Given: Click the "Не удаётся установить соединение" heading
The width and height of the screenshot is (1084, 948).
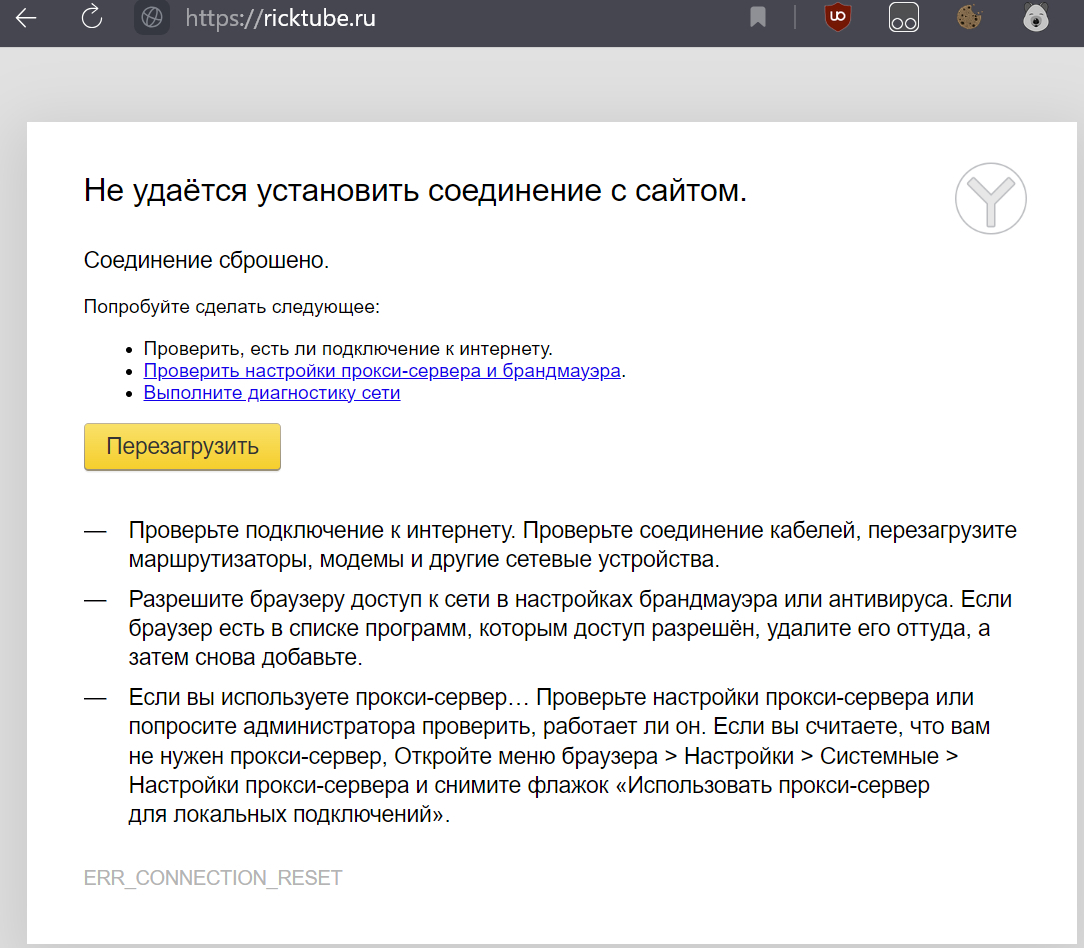Looking at the screenshot, I should (415, 191).
